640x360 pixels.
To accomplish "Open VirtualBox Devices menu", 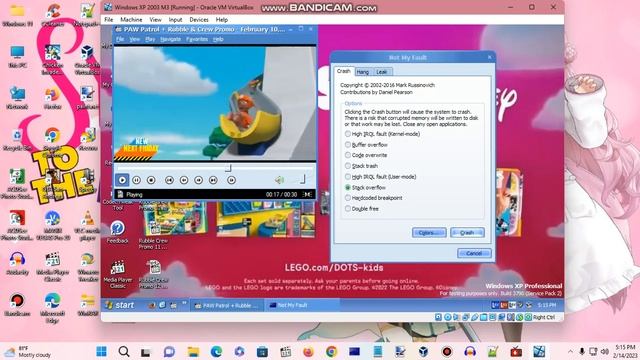I will [x=199, y=20].
